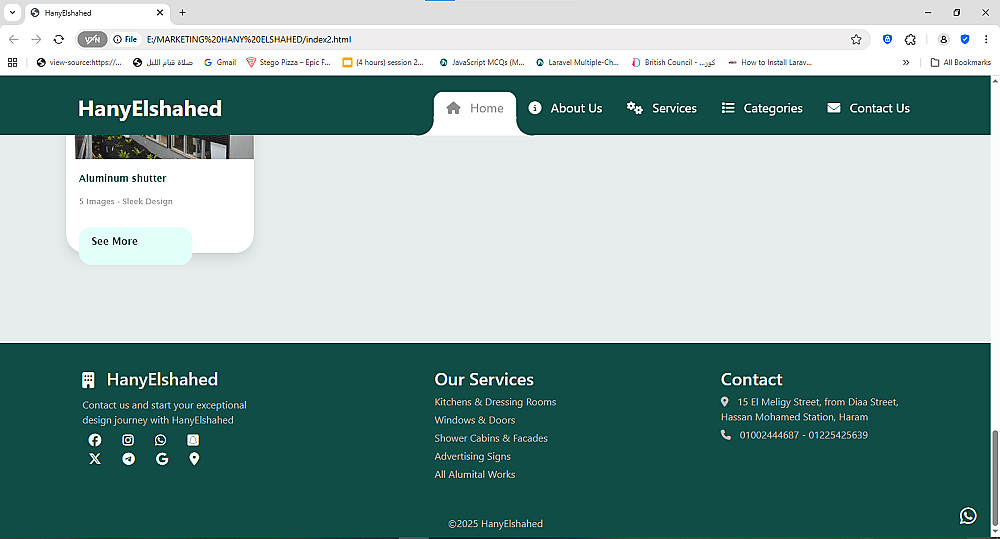Open the map location pin icon in footer socials
This screenshot has height=539, width=1000.
click(195, 459)
